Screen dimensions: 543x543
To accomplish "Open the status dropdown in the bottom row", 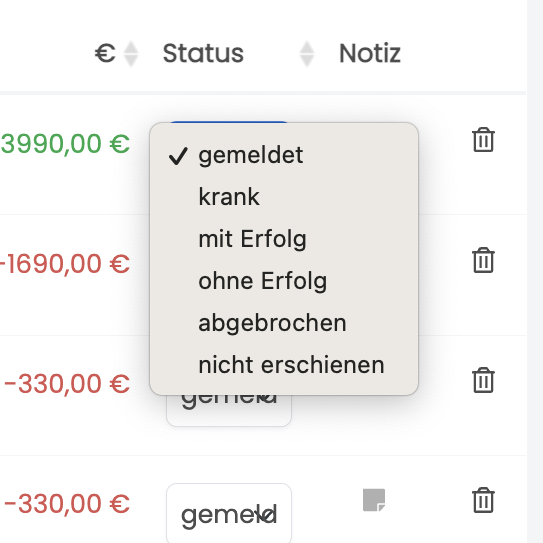I will coord(229,513).
